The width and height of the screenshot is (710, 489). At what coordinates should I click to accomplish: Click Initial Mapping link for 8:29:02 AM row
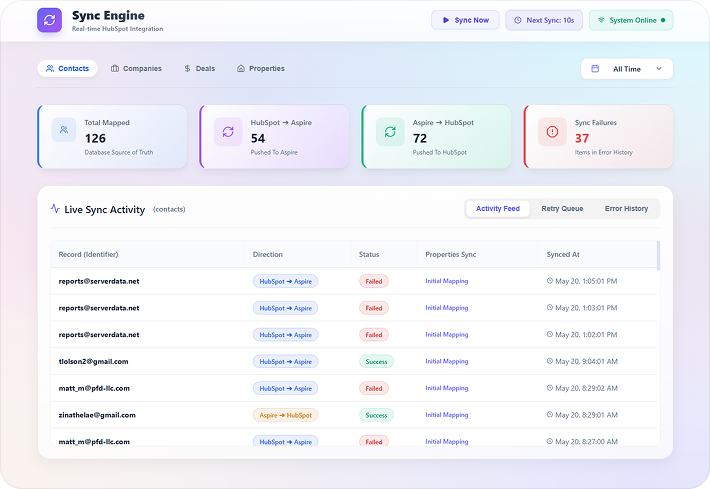click(446, 388)
